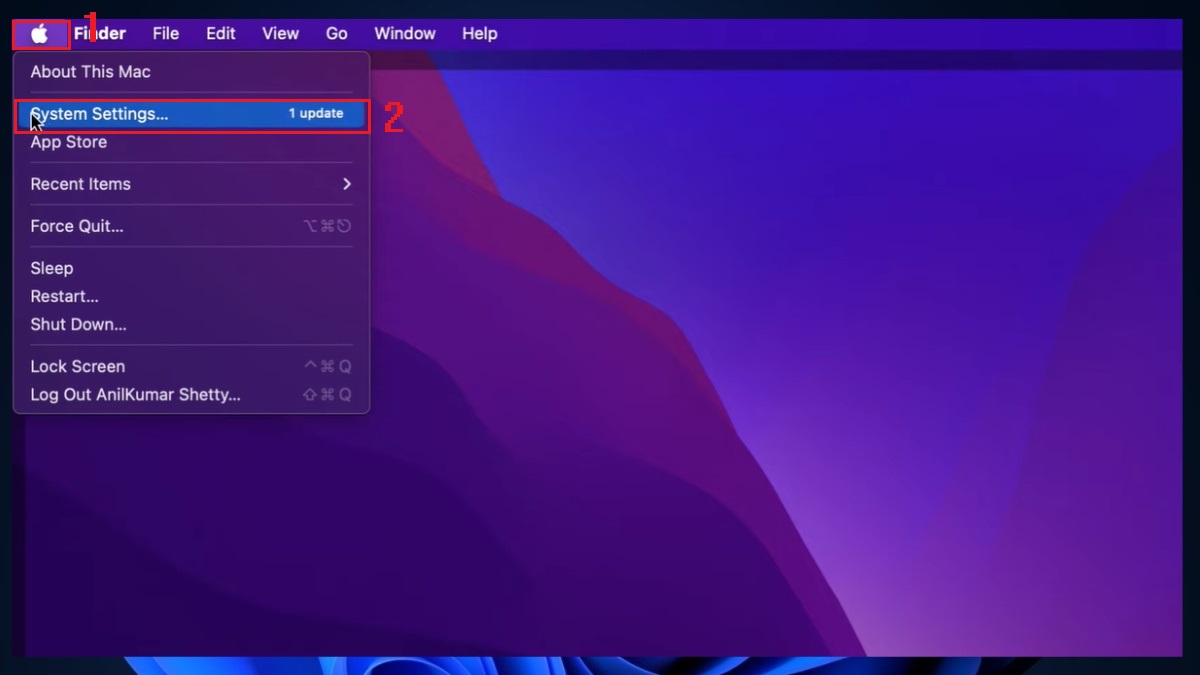This screenshot has height=675, width=1200.
Task: Open the Edit menu
Action: coord(221,34)
